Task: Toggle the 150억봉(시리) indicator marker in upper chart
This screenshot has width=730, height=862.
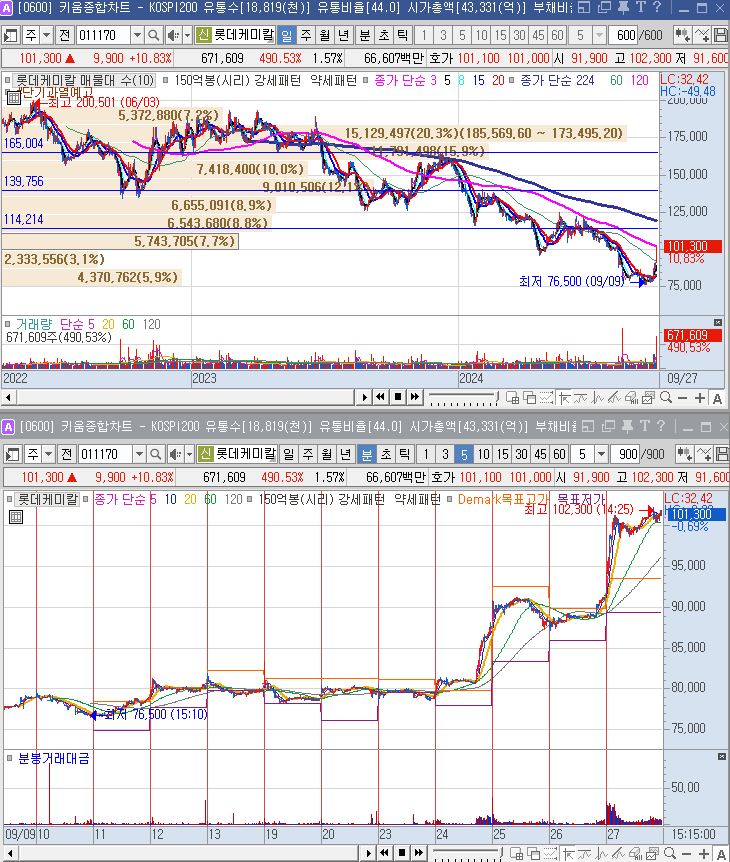Action: coord(166,81)
